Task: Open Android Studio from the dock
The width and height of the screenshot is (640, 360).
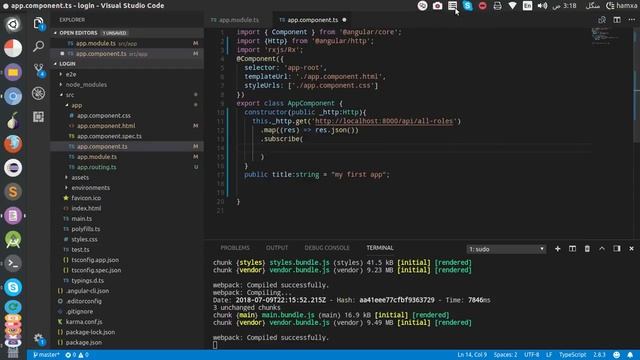Action: [x=13, y=240]
